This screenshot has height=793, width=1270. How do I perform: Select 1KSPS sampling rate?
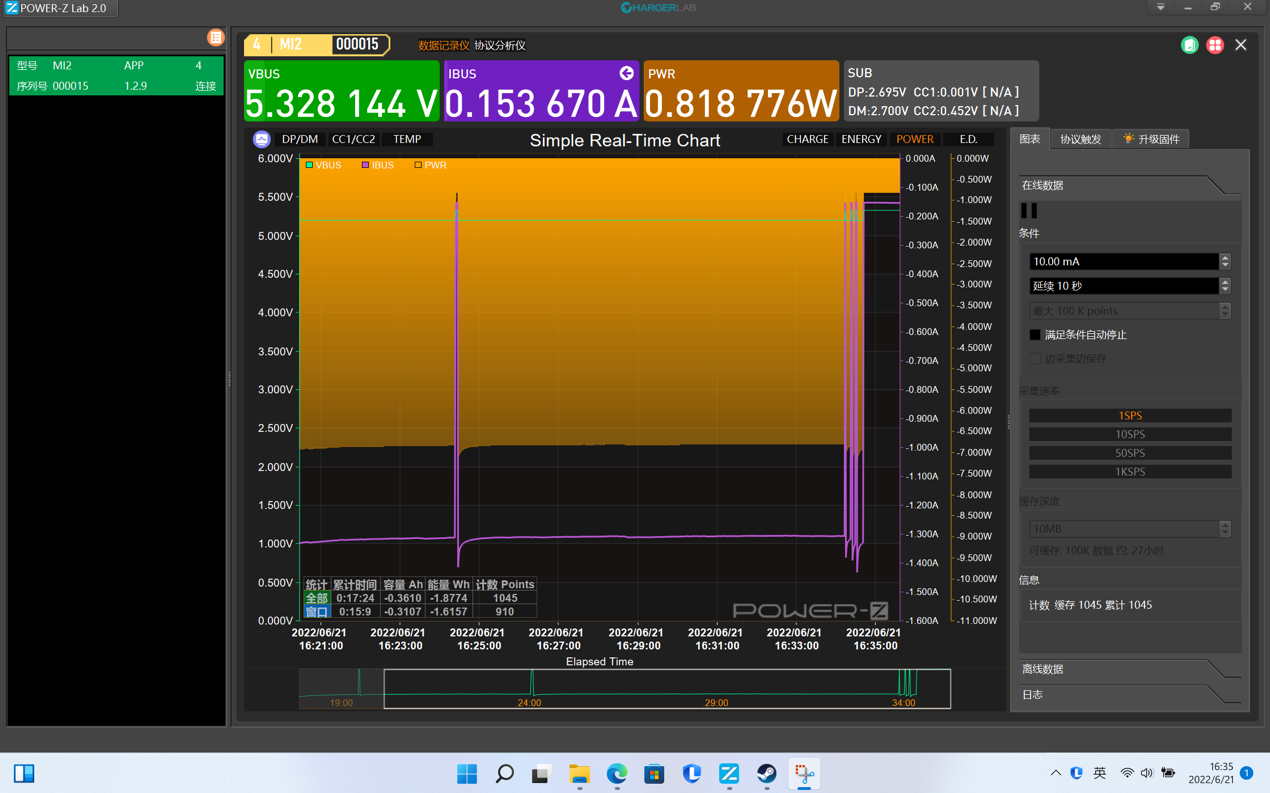click(x=1130, y=472)
